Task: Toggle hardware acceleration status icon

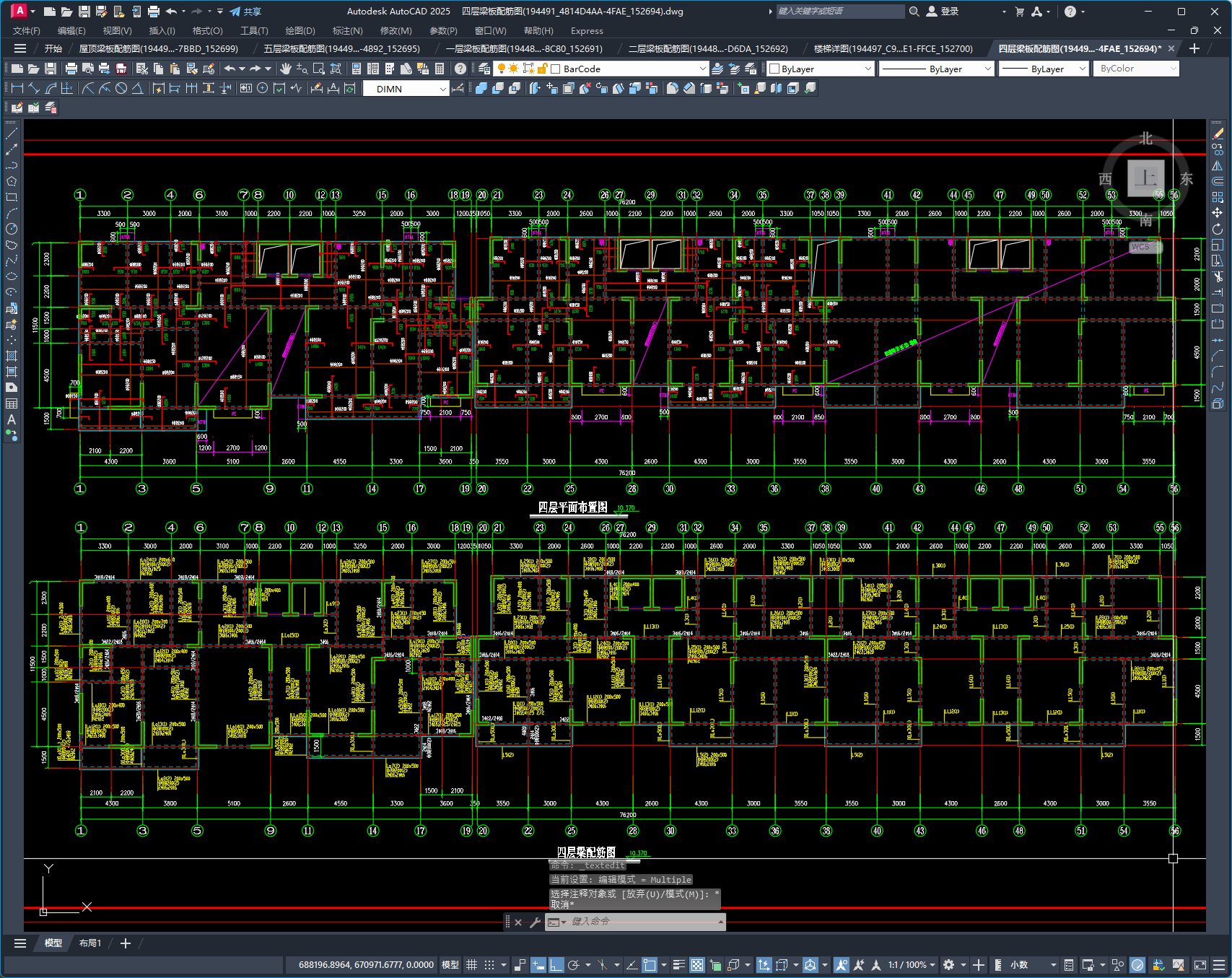Action: 1137,964
